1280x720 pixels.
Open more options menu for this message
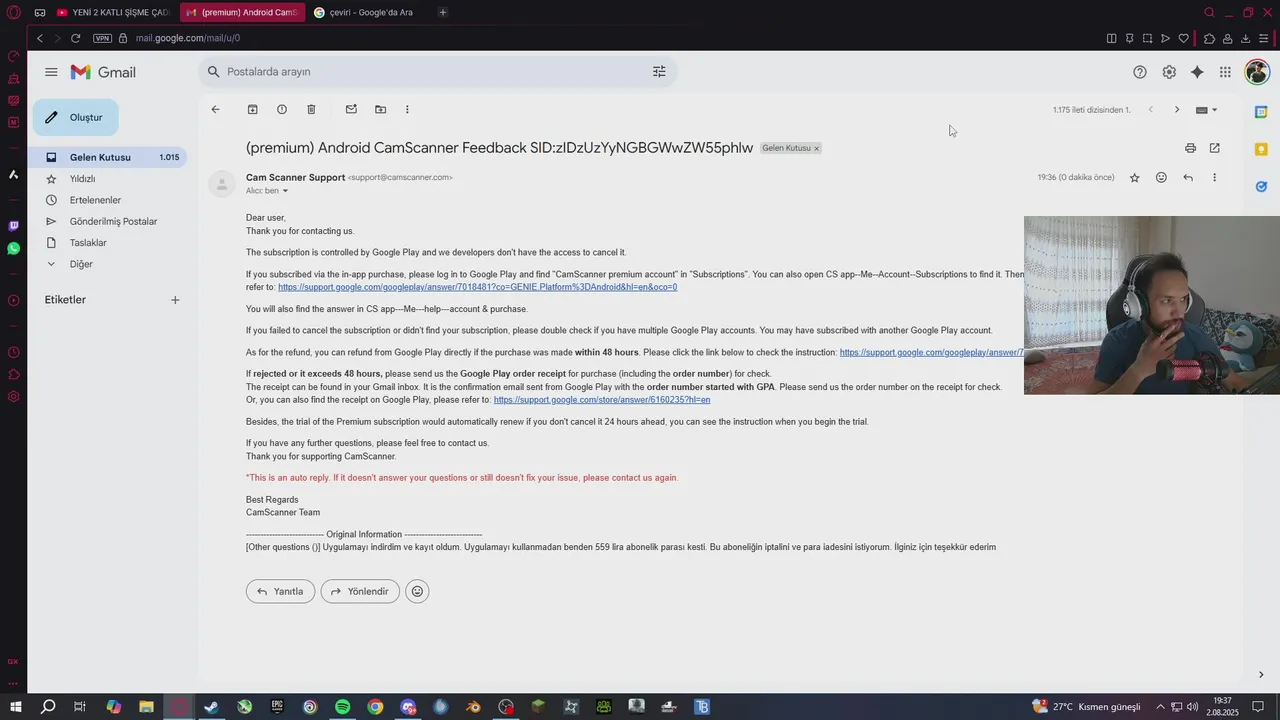point(1214,178)
